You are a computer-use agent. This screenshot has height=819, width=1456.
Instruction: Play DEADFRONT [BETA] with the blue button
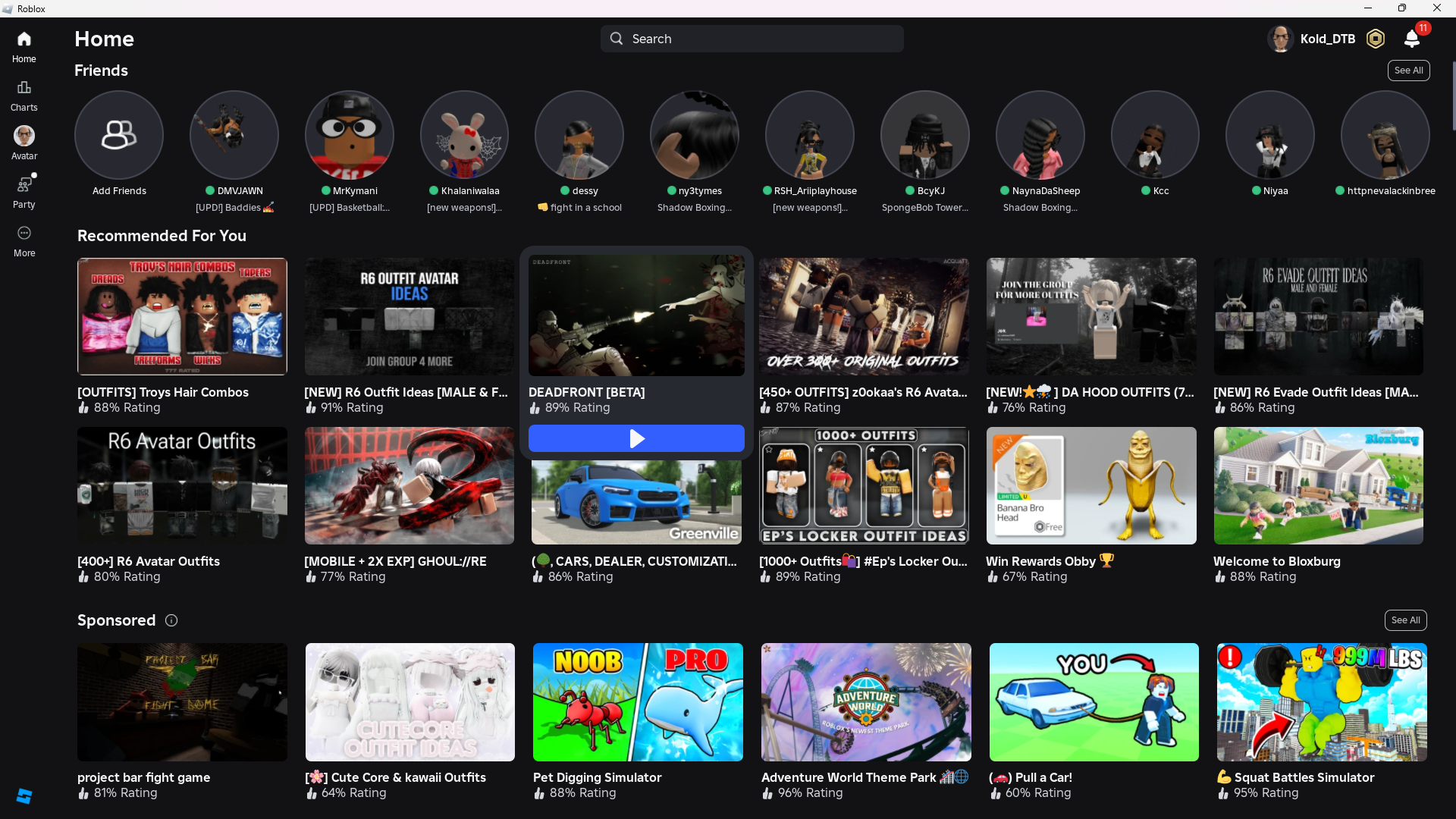[x=636, y=438]
